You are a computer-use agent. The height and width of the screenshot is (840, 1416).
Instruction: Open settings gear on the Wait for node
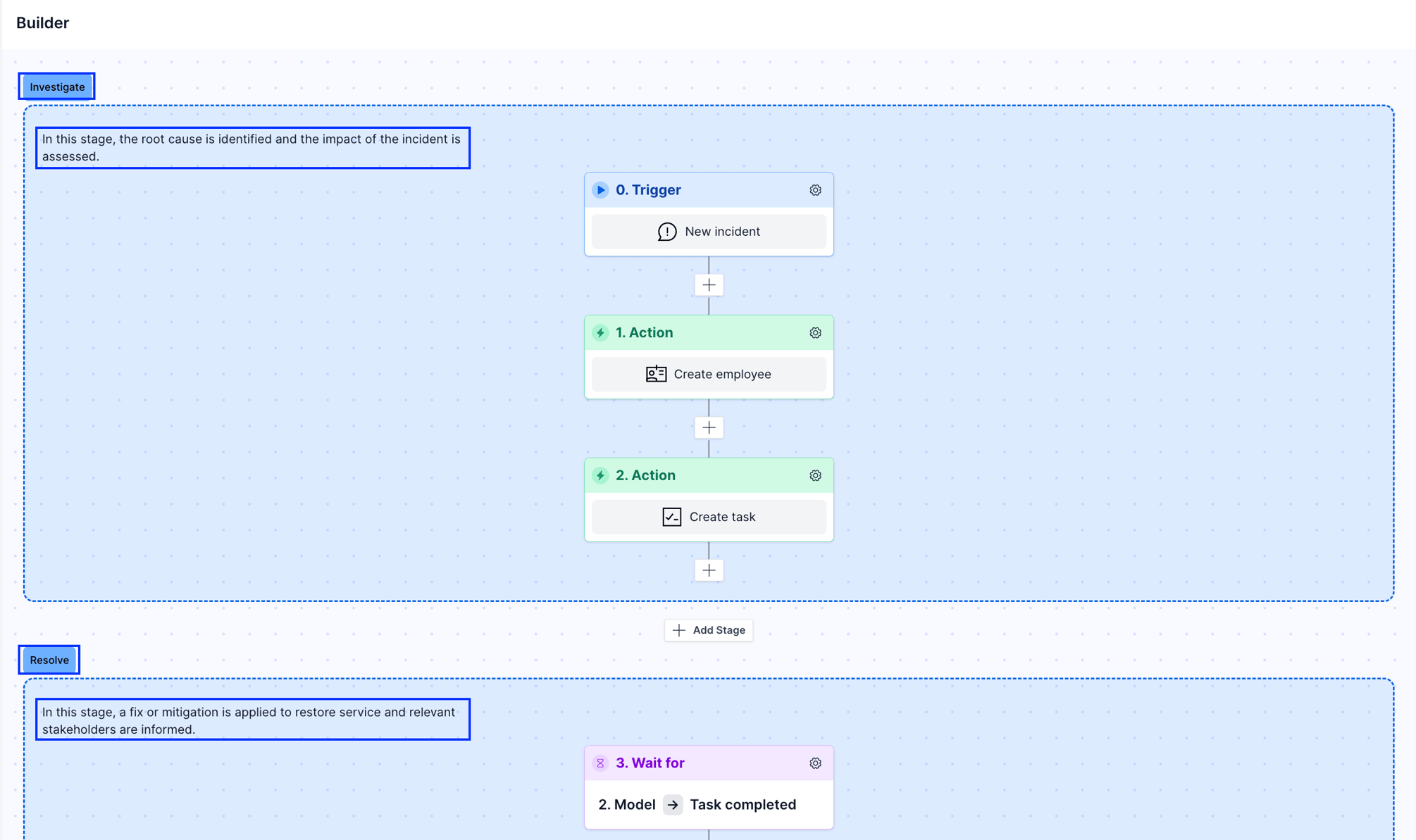coord(815,763)
